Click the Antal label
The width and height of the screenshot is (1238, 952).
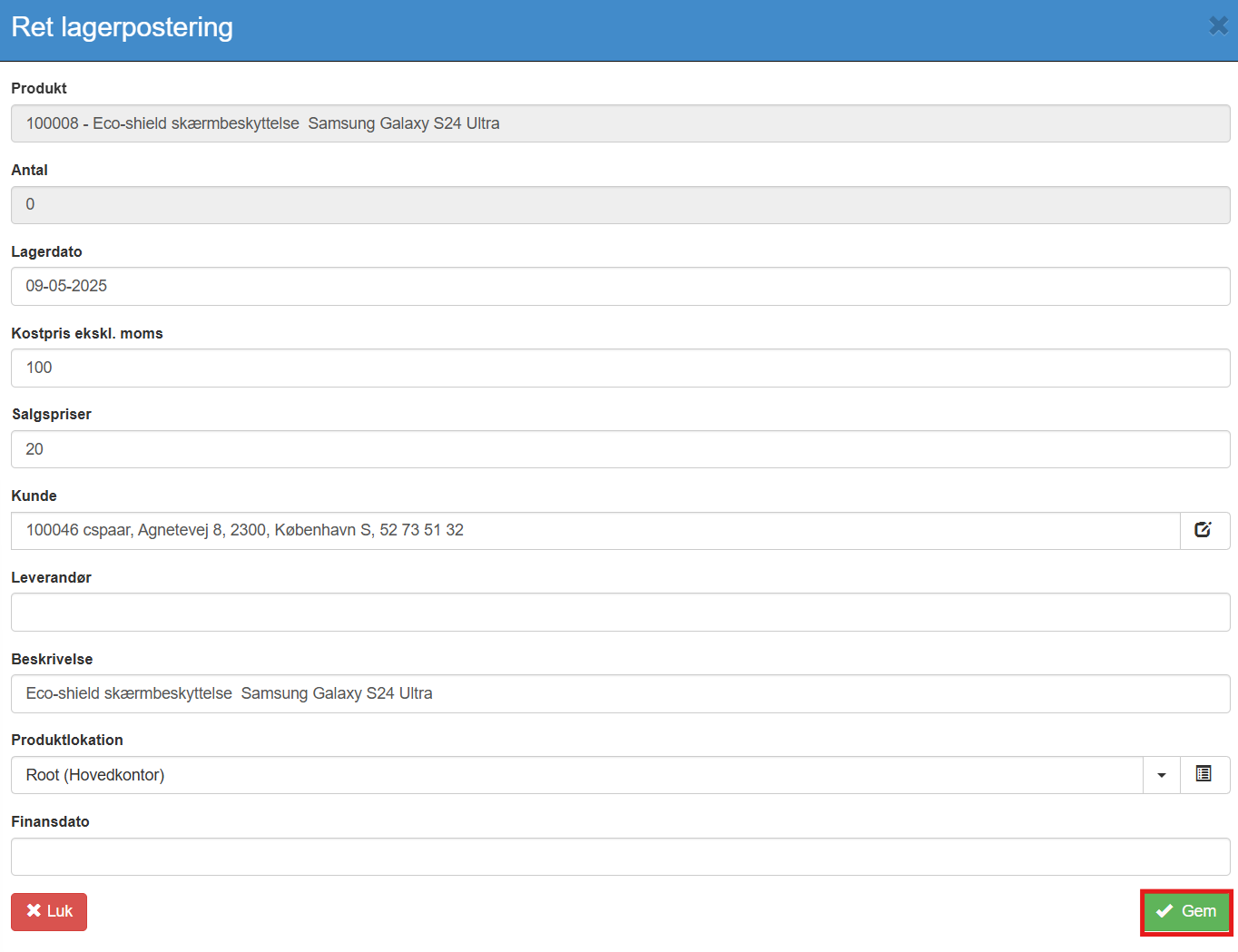click(x=29, y=170)
